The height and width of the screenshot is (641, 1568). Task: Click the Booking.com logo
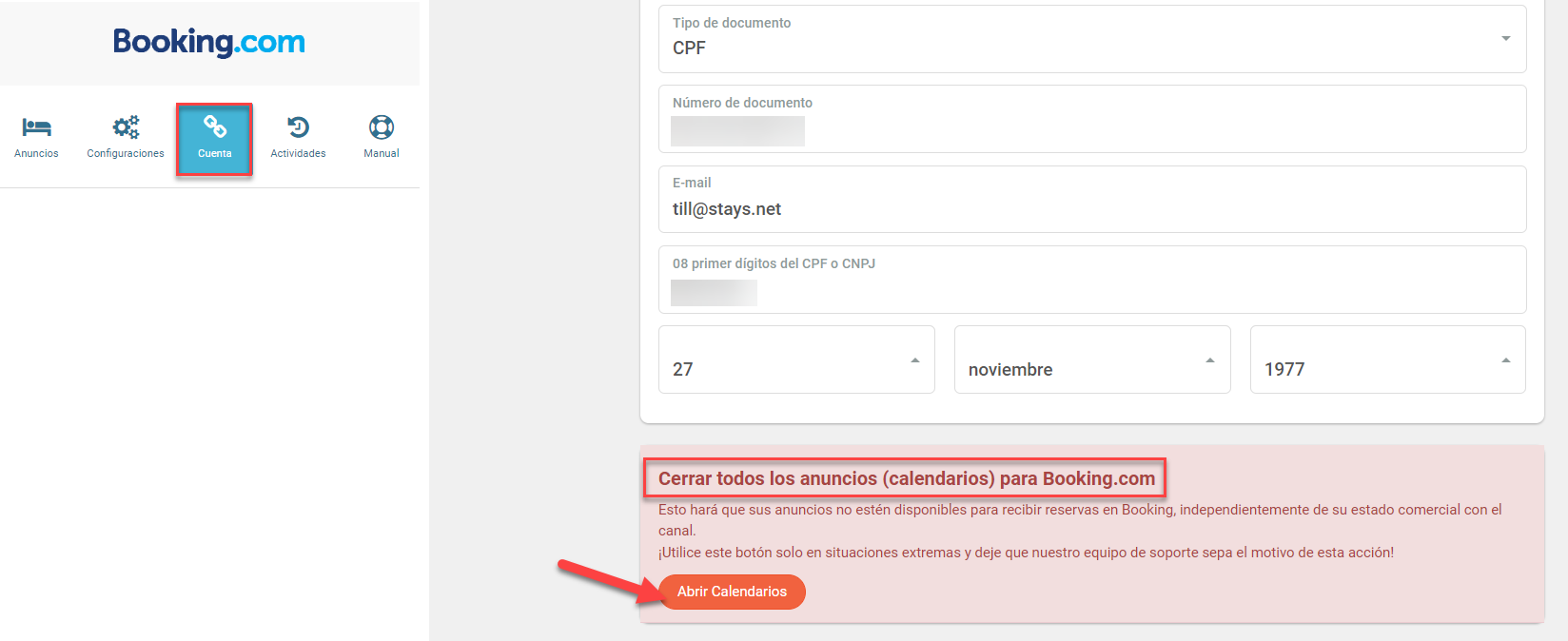(209, 42)
